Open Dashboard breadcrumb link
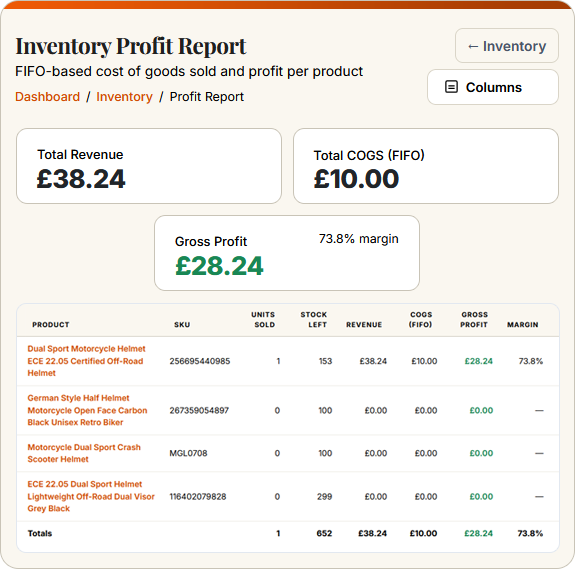 click(x=47, y=97)
